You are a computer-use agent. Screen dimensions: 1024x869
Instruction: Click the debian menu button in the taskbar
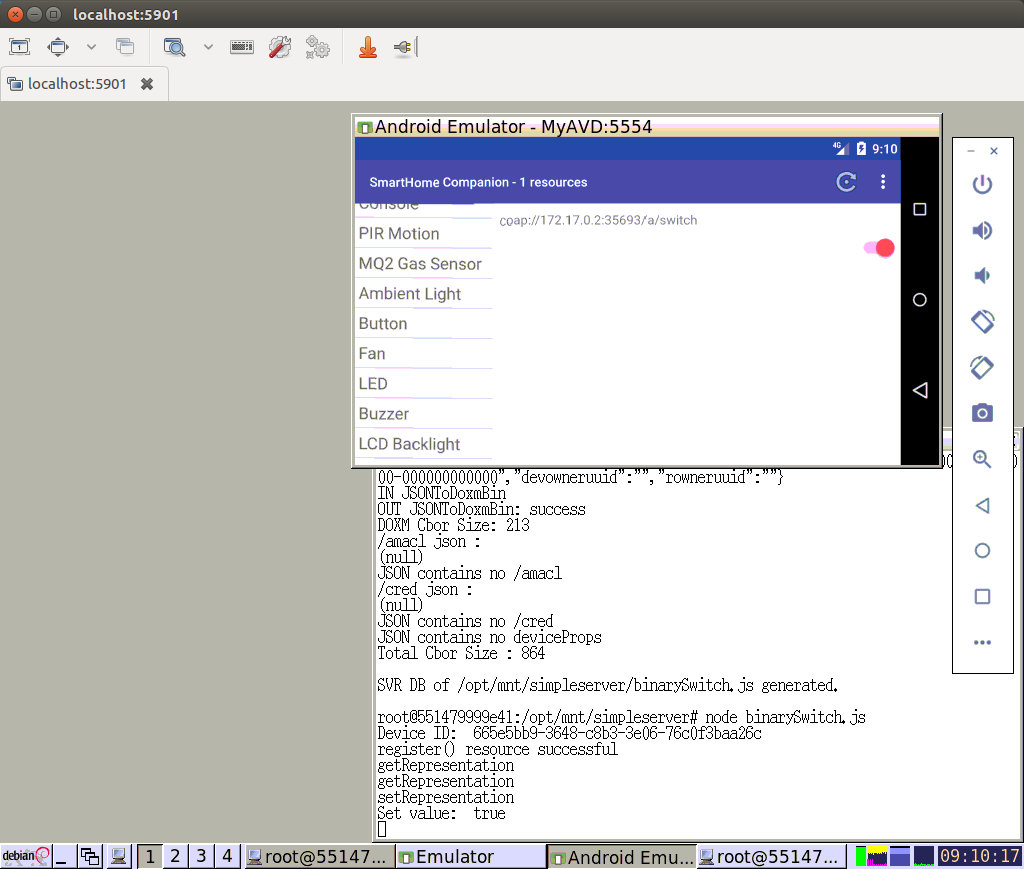pyautogui.click(x=25, y=855)
